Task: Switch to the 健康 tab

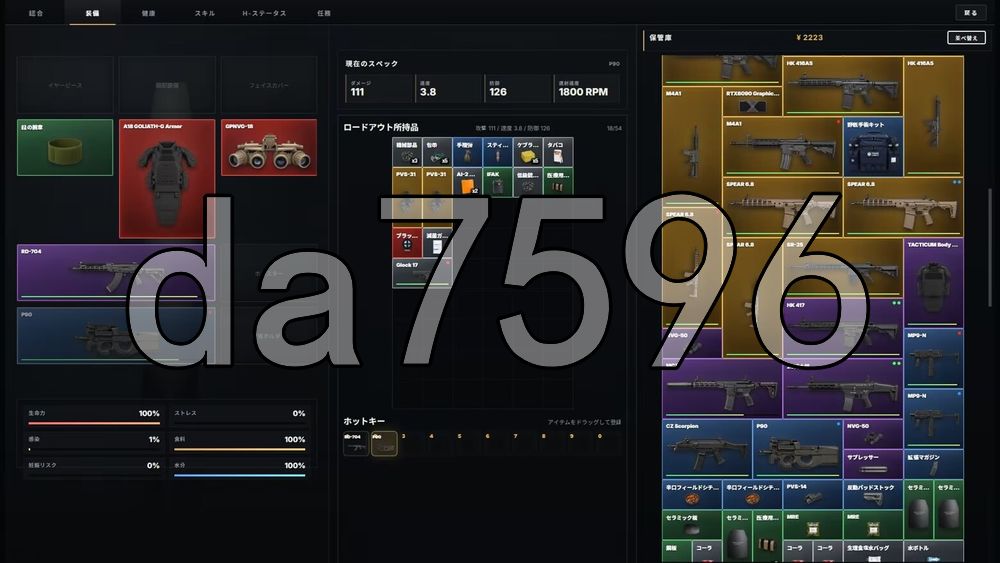Action: (149, 13)
